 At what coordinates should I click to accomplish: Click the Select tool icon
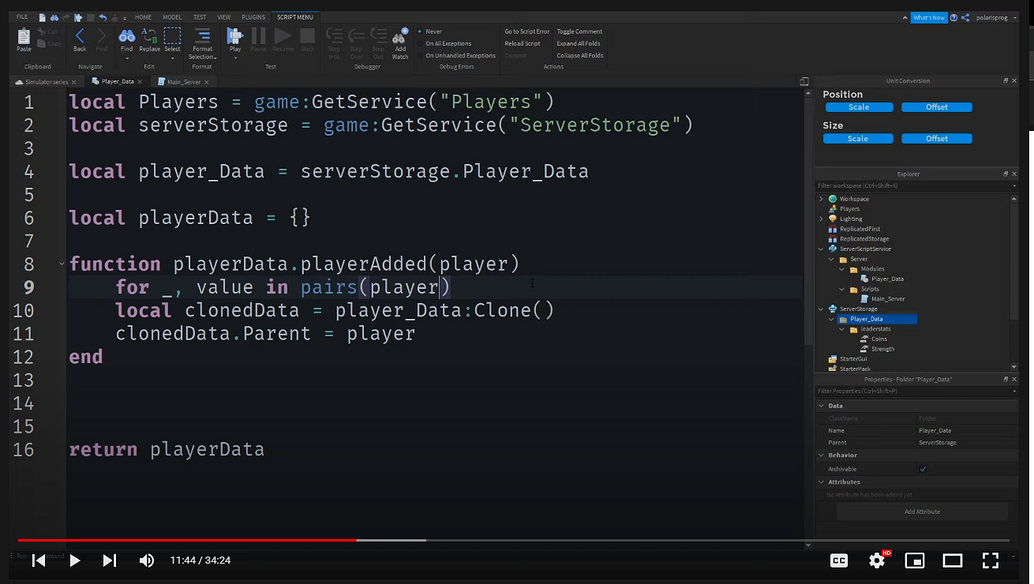[x=173, y=37]
